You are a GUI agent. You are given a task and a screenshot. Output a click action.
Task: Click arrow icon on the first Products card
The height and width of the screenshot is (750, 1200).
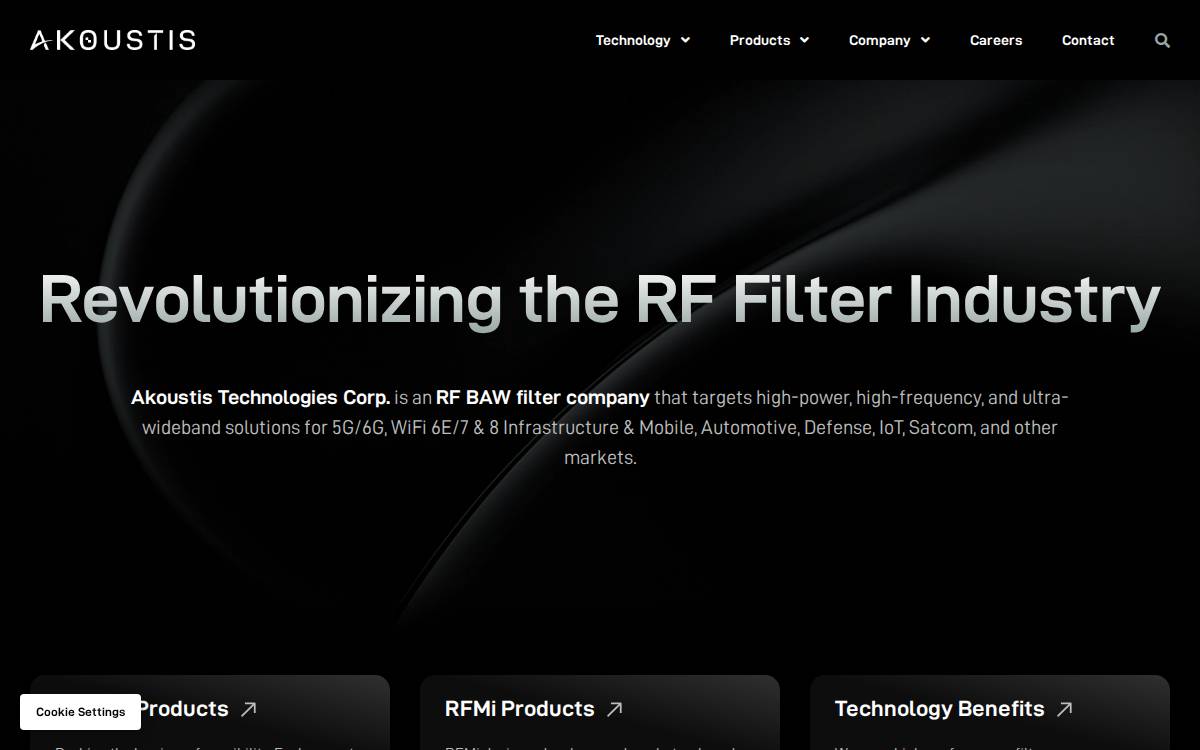[249, 709]
